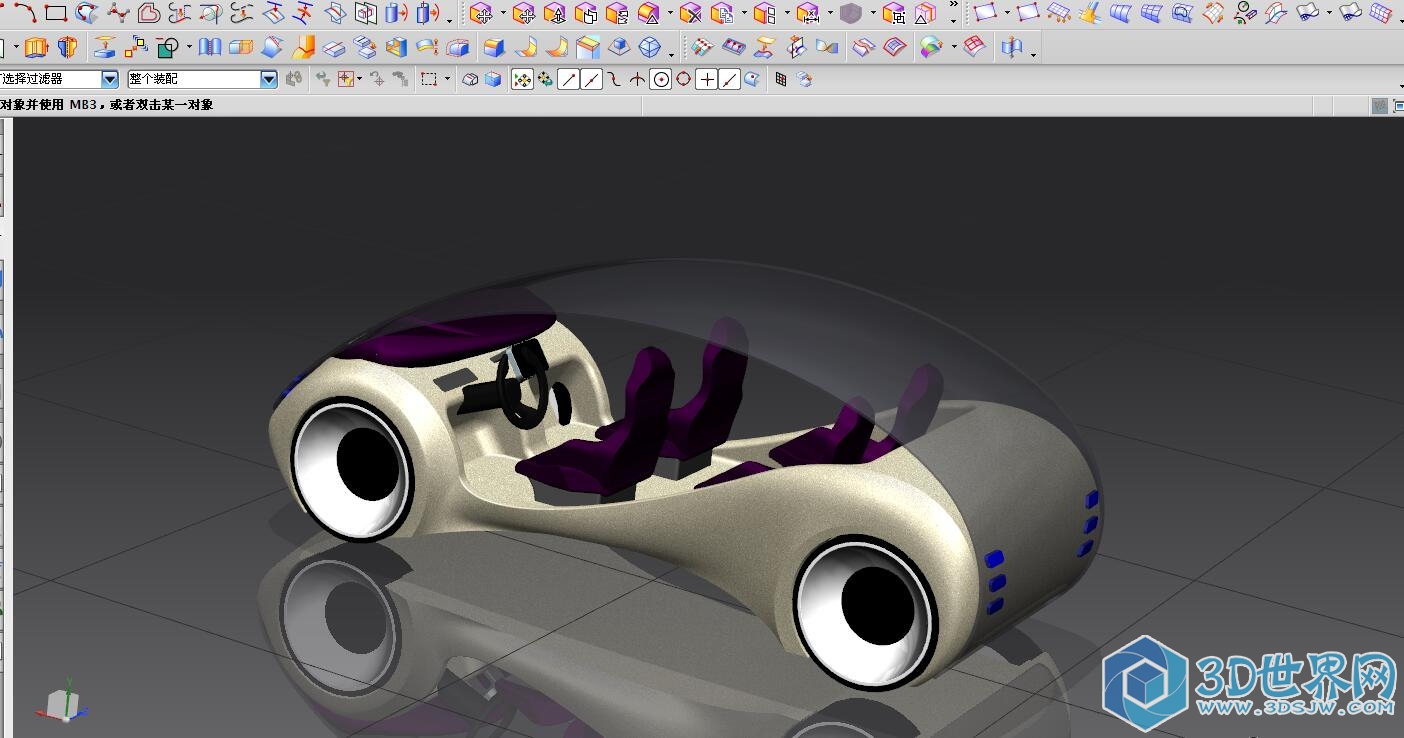Toggle the Control Point snap option
Image resolution: width=1404 pixels, height=738 pixels.
click(614, 79)
